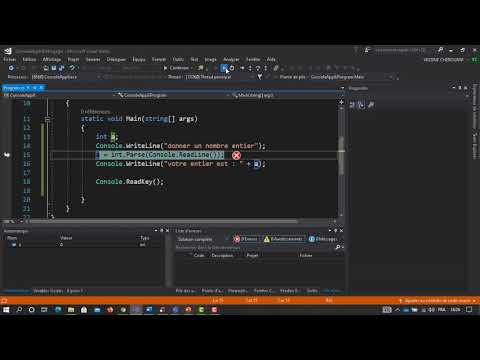Navigate backward using the toolbar back icon
The image size is (480, 360).
pyautogui.click(x=11, y=68)
